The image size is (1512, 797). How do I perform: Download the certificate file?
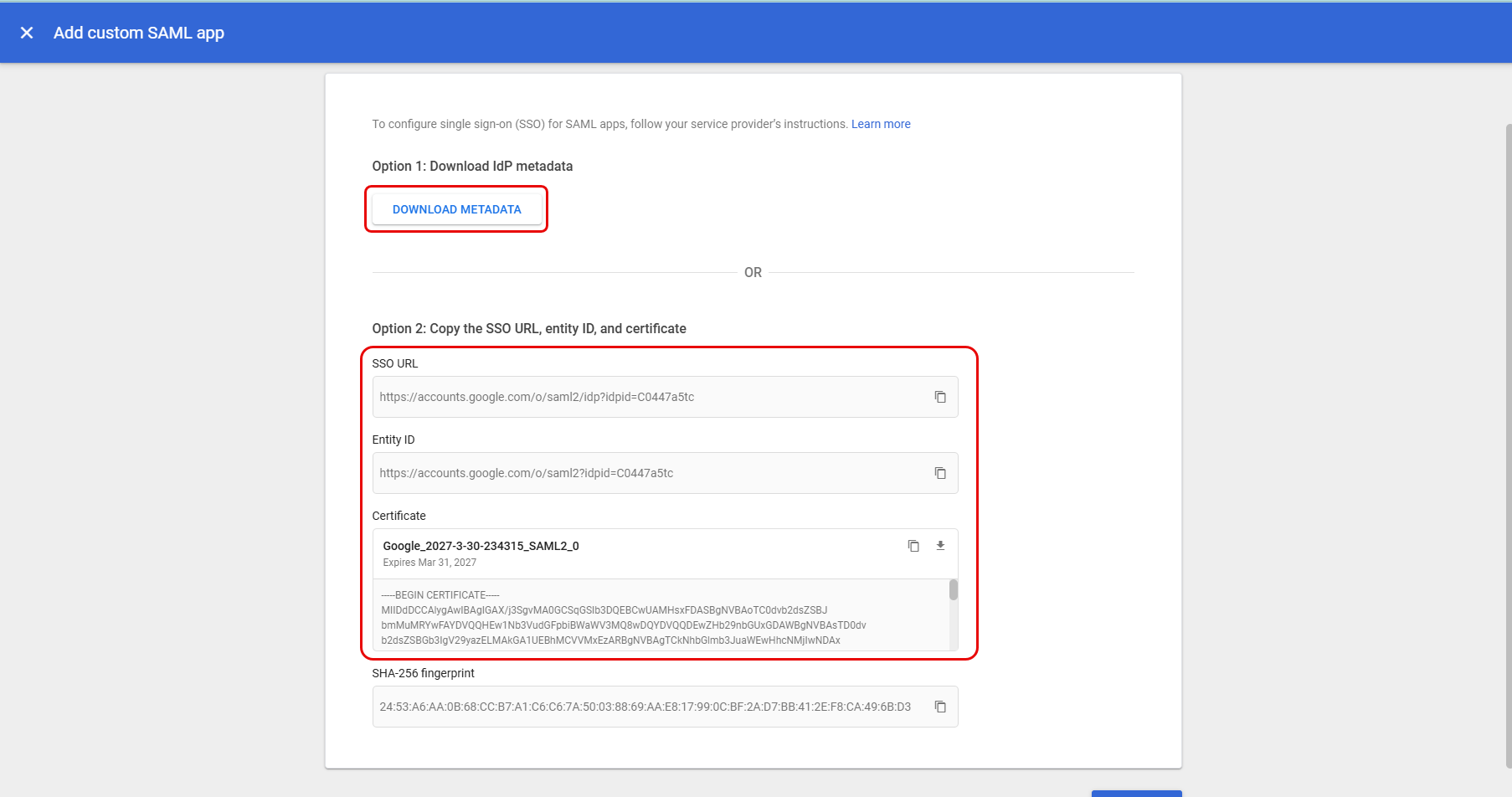(x=940, y=546)
